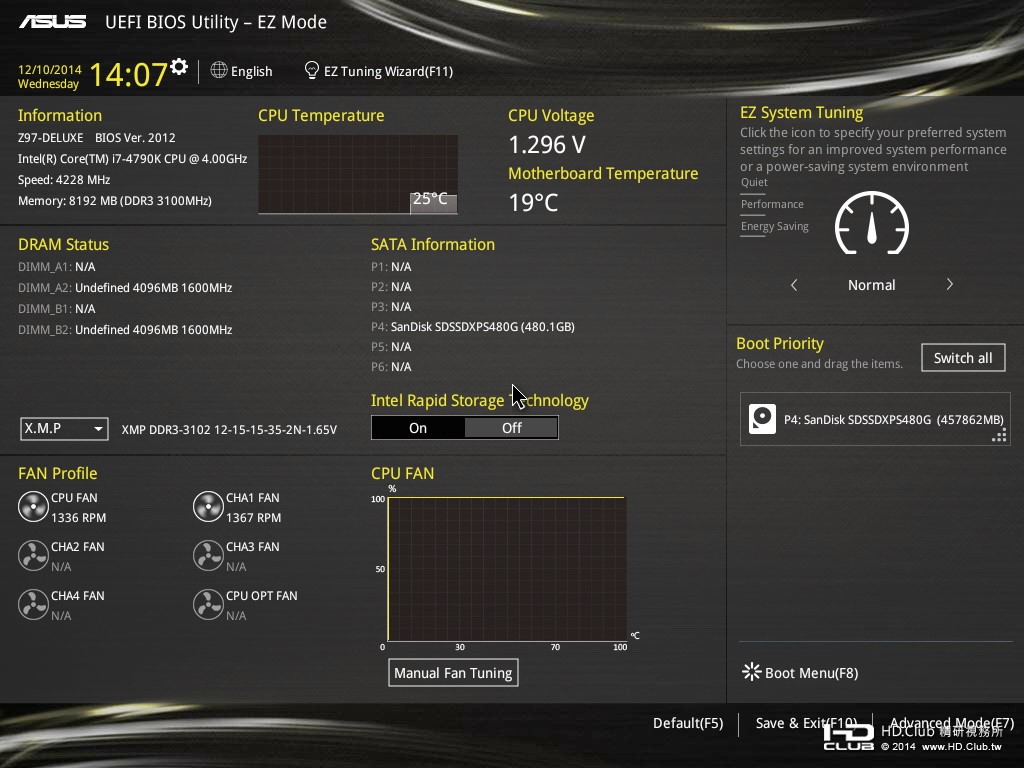Click the BIOS Ver. 2012 text
This screenshot has height=768, width=1024.
point(135,138)
